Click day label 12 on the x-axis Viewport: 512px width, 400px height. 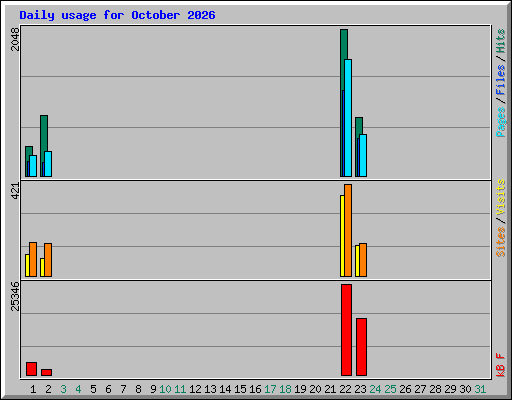pos(195,389)
